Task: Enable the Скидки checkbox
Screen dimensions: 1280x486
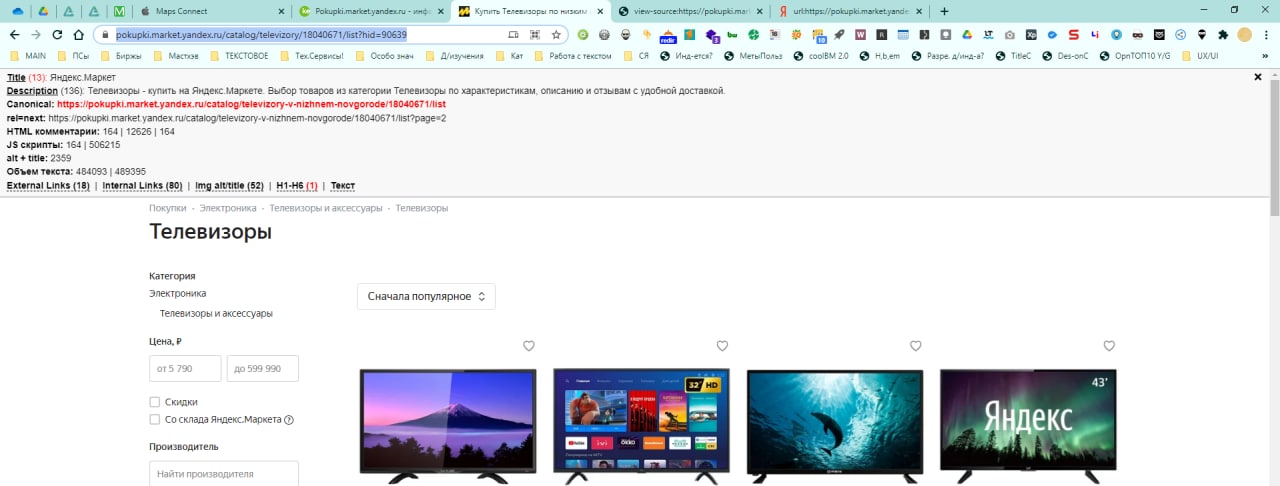Action: point(154,402)
